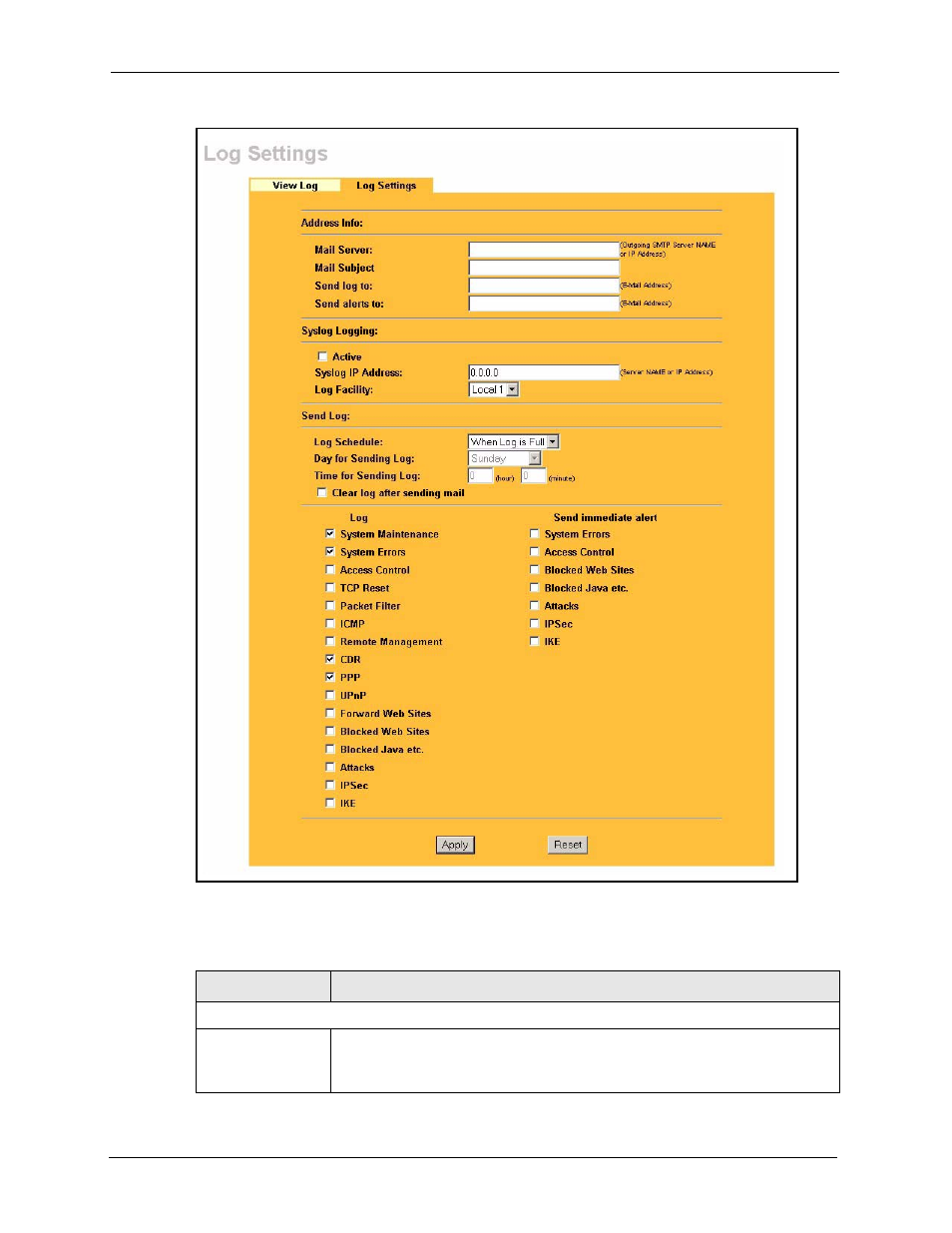The image size is (952, 1233).
Task: Click the Reset button
Action: point(568,845)
